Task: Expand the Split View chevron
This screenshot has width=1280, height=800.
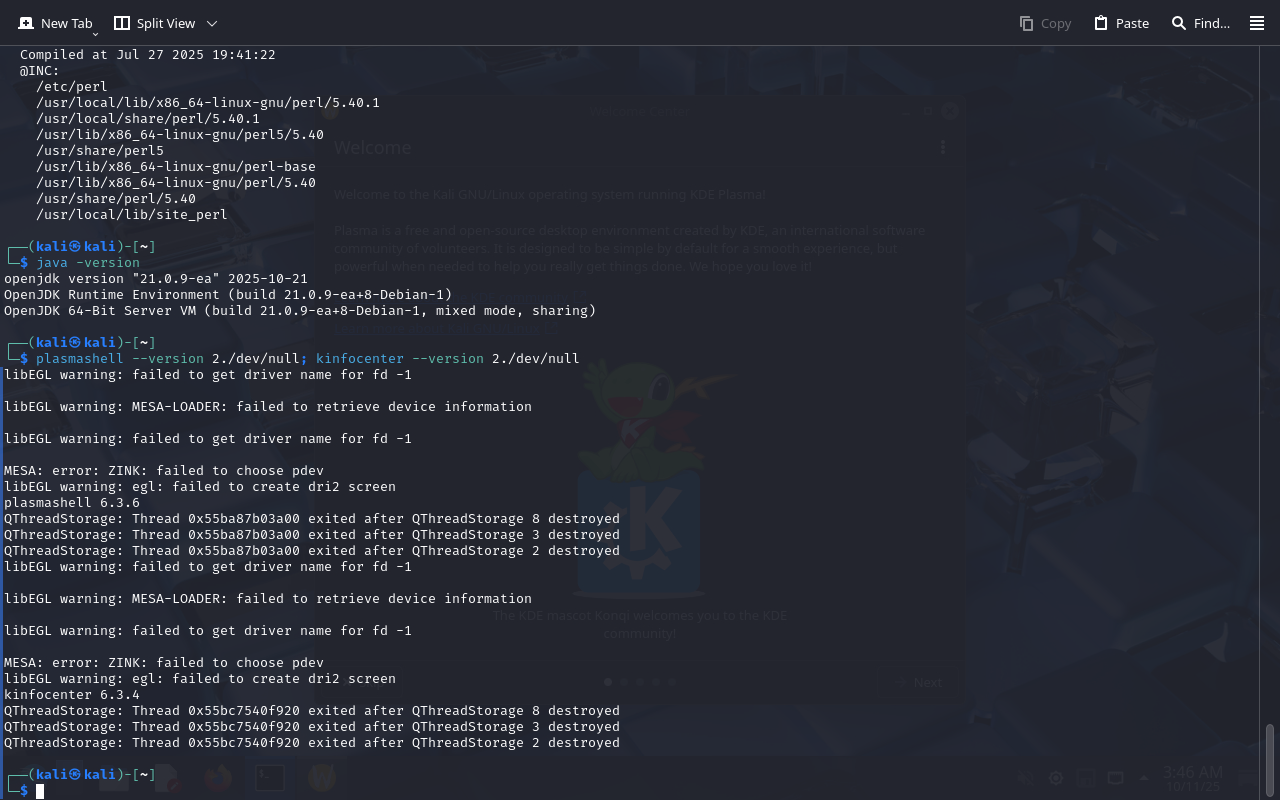Action: tap(211, 23)
